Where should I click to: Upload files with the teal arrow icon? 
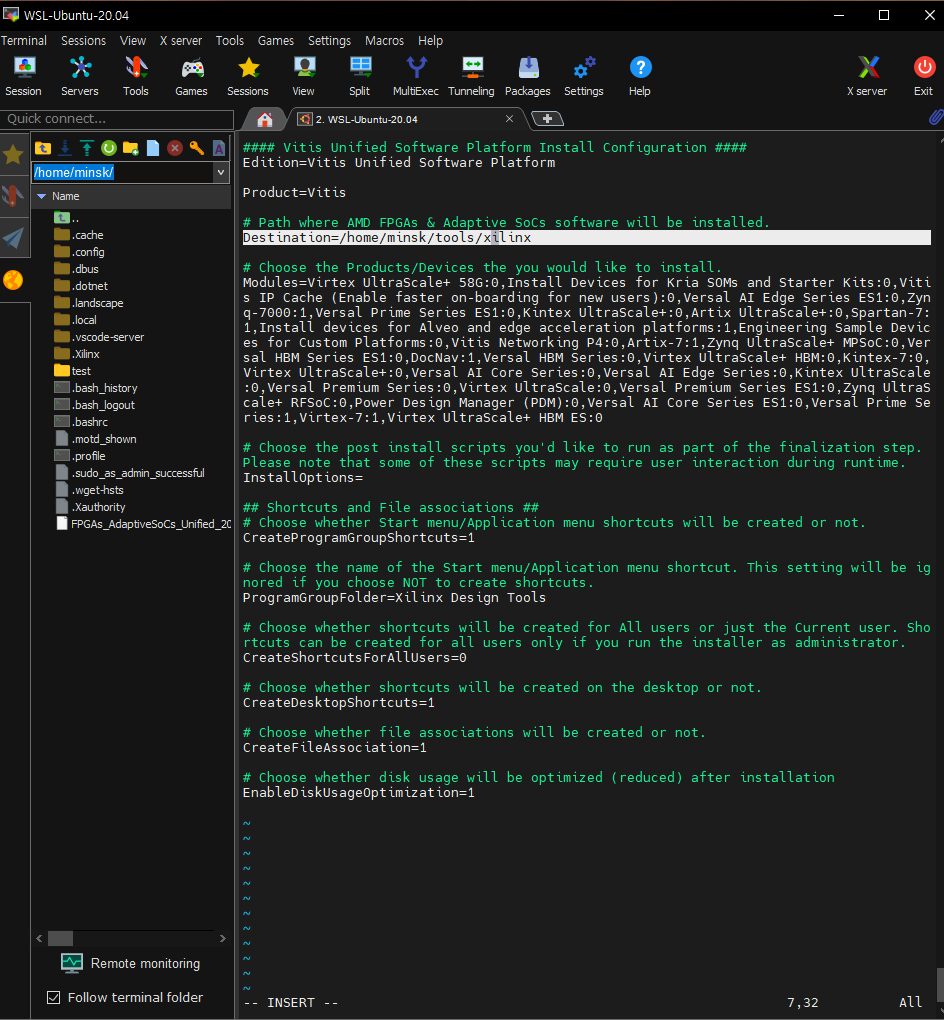pos(87,148)
